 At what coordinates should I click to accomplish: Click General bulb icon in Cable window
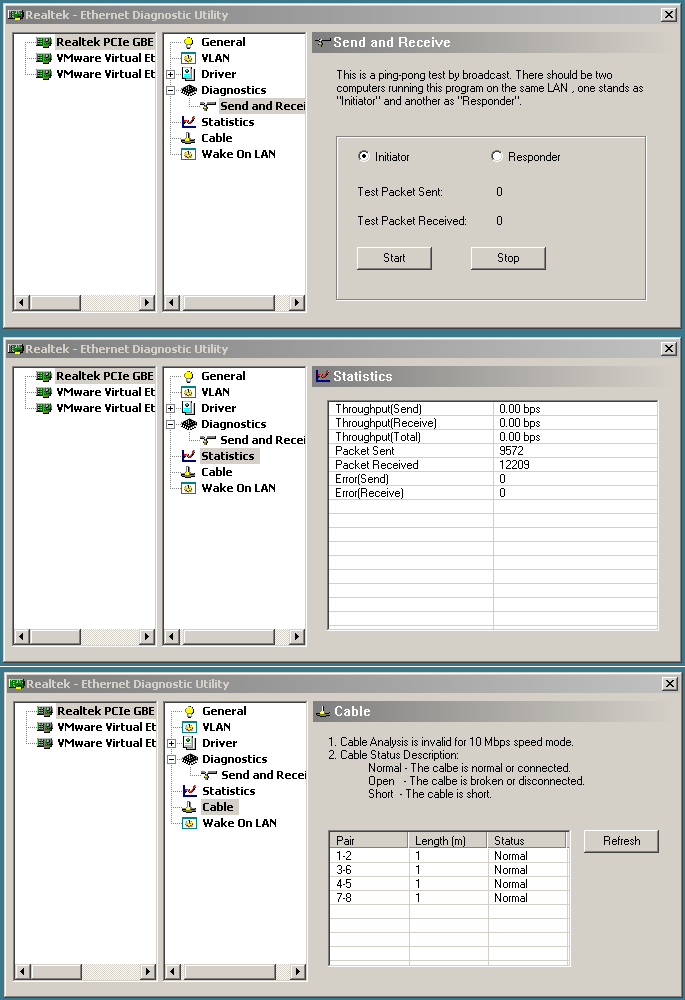tap(189, 711)
